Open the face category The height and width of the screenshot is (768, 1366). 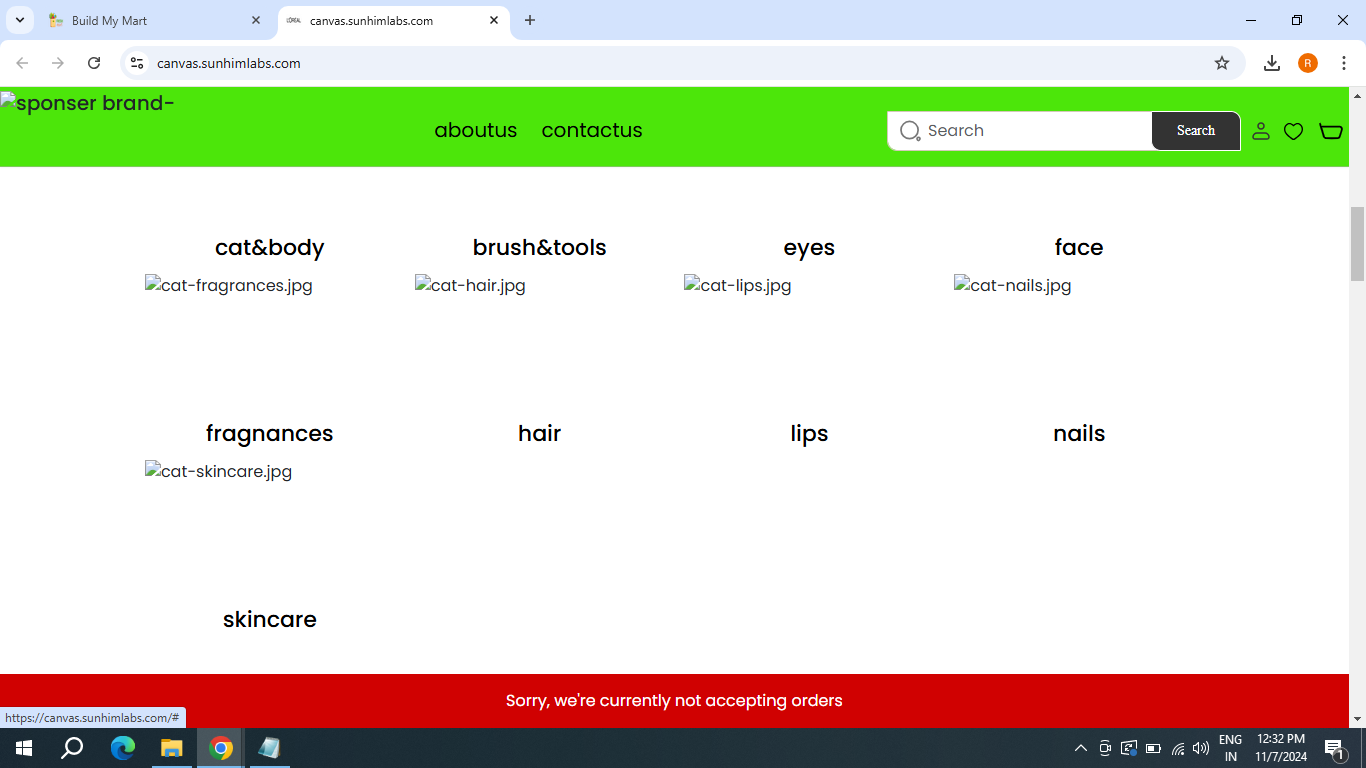coord(1079,248)
